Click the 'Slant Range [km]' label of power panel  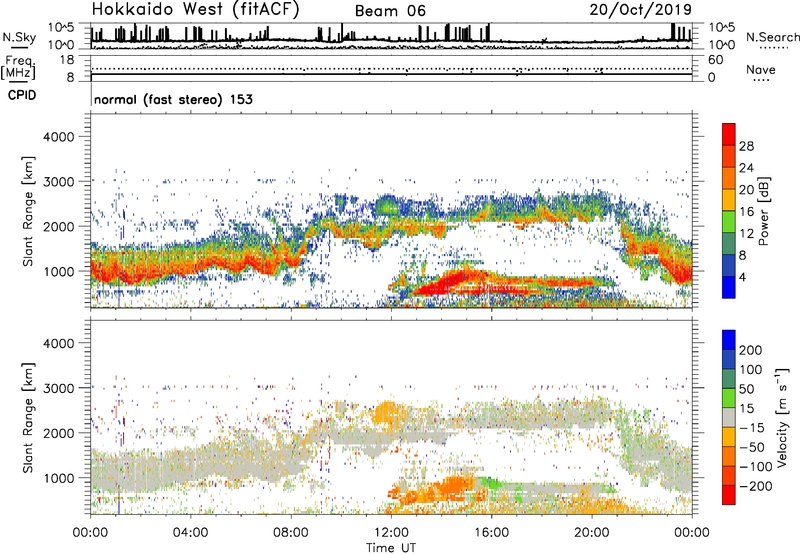tap(28, 211)
